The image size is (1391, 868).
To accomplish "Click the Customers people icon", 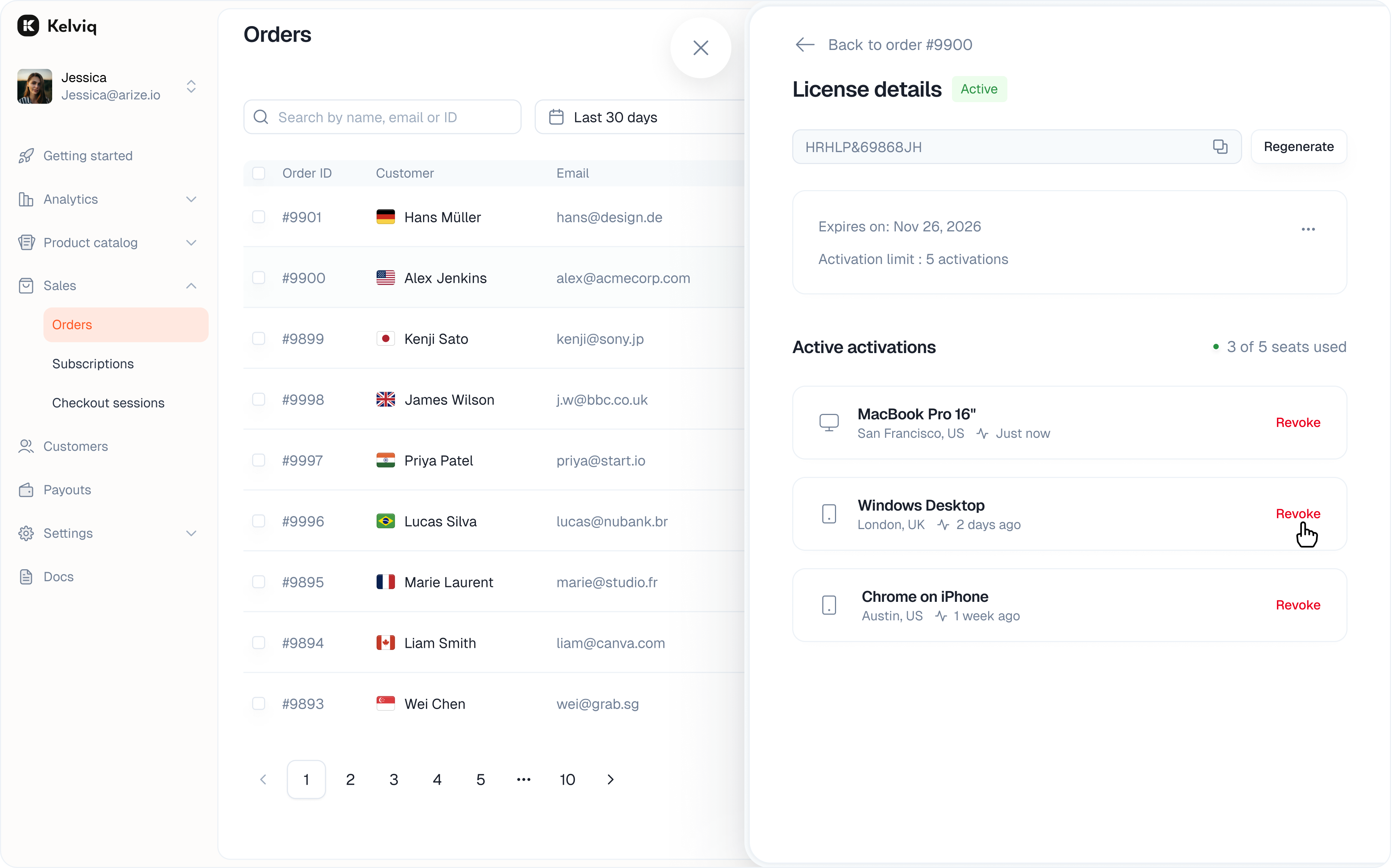I will point(26,446).
